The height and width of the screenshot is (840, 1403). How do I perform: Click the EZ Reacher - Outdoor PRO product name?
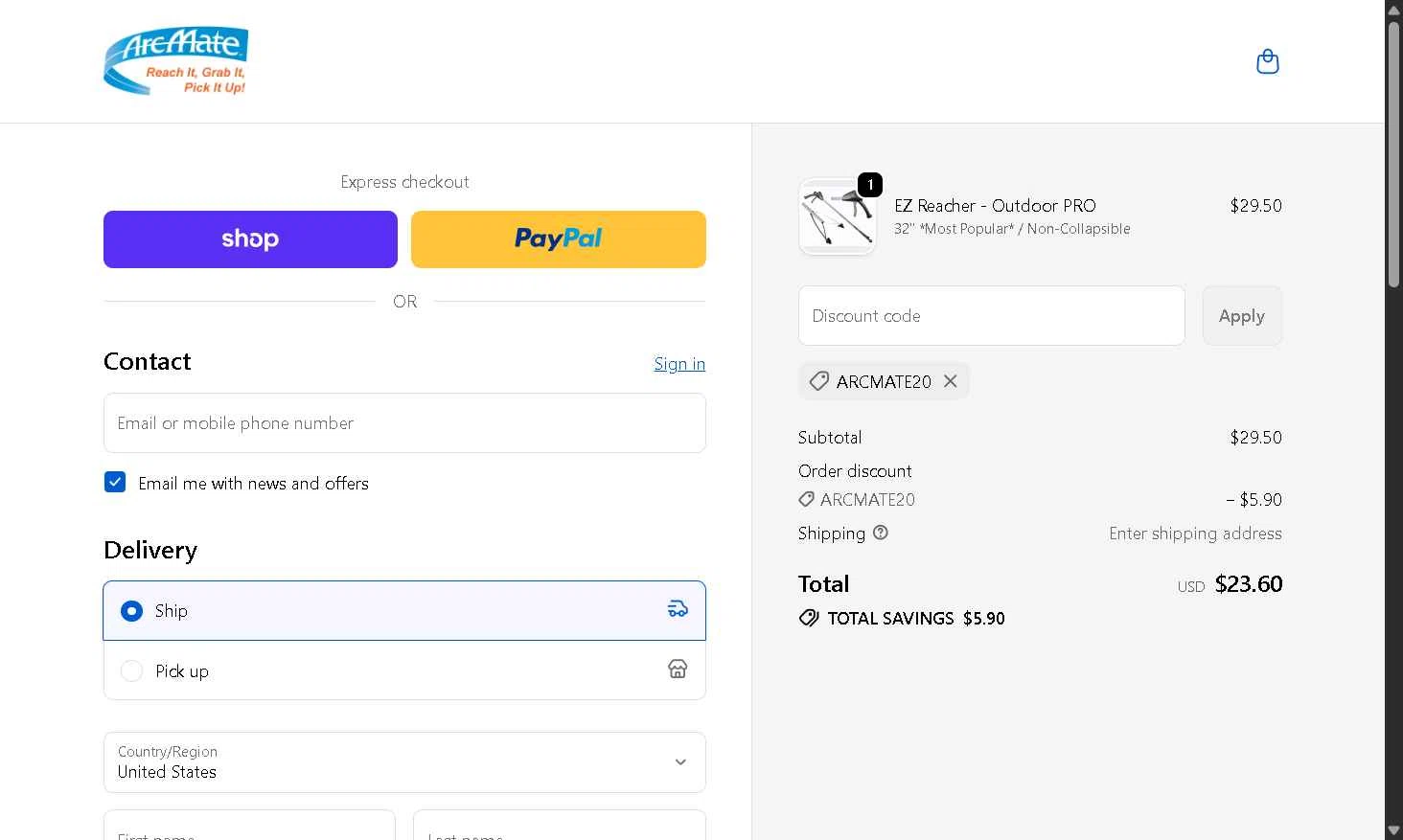[995, 206]
